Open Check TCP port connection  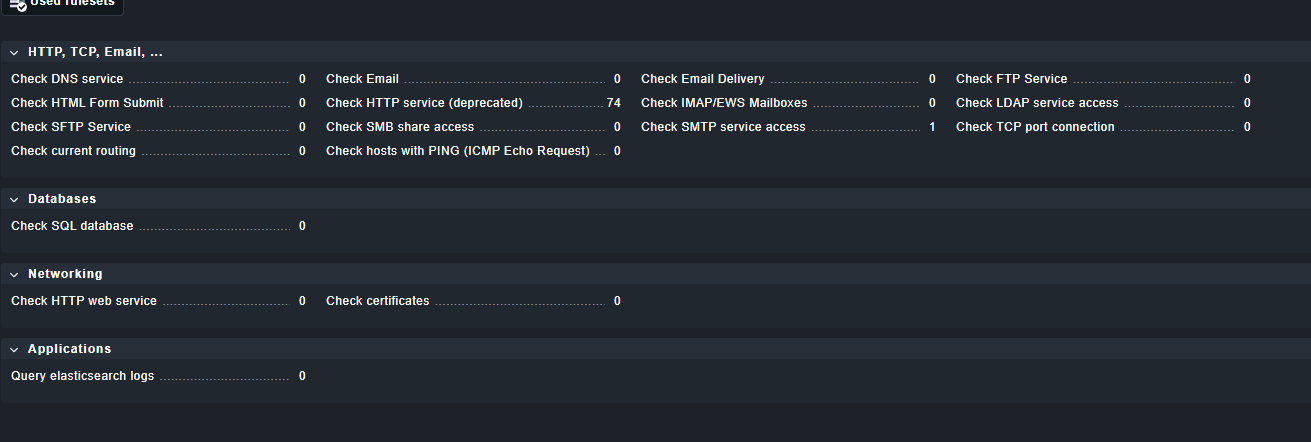[x=1035, y=127]
